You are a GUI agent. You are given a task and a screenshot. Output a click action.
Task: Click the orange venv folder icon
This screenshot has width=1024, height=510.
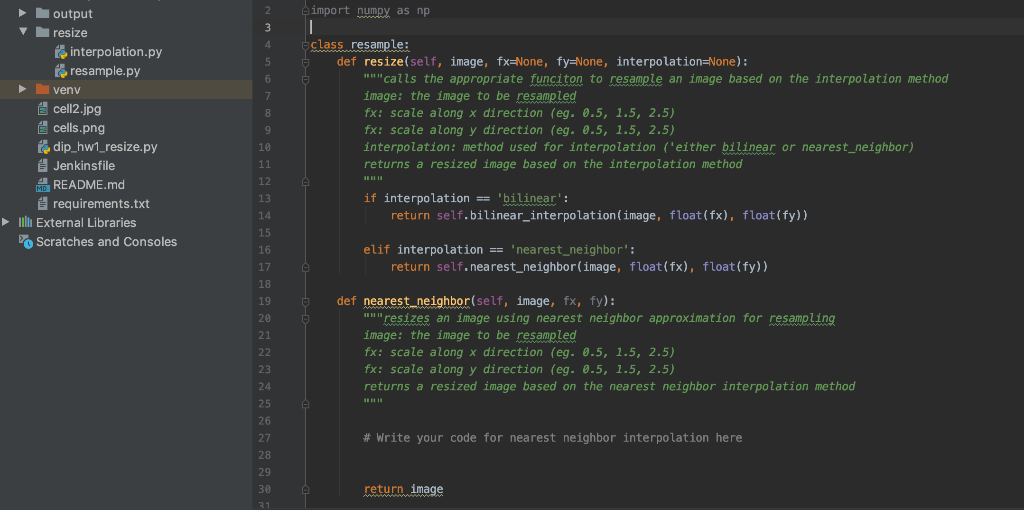[x=42, y=89]
